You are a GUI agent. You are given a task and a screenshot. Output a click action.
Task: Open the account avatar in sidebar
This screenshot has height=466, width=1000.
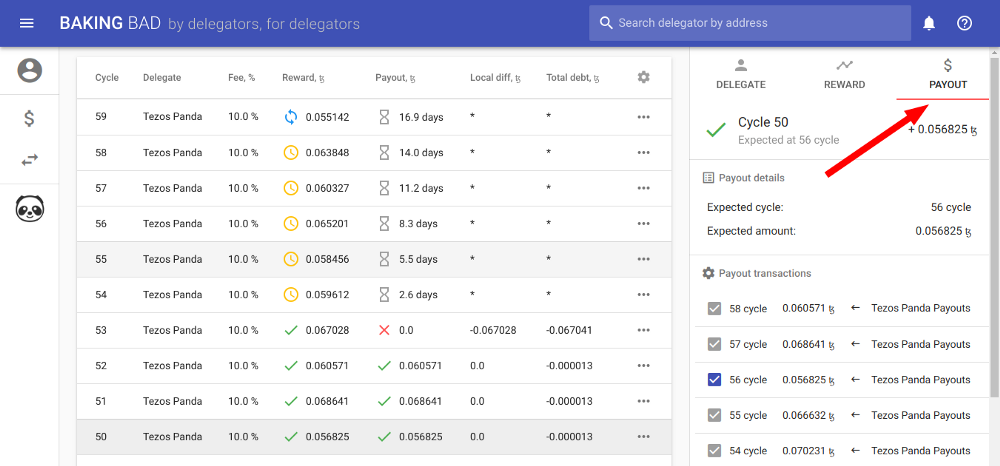click(x=29, y=70)
